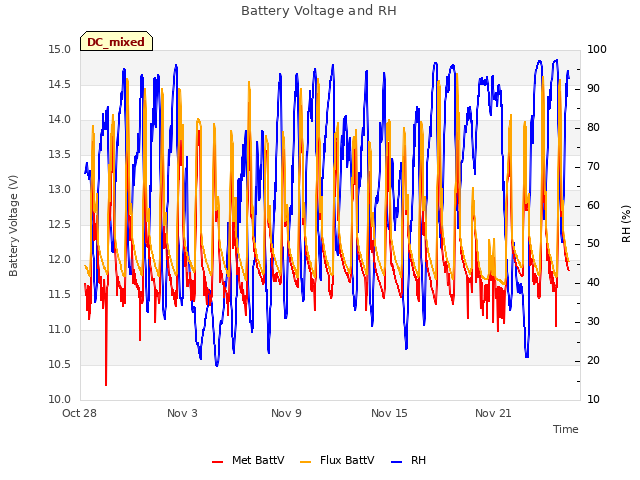Click the red Met BattV legend swatch

(218, 462)
